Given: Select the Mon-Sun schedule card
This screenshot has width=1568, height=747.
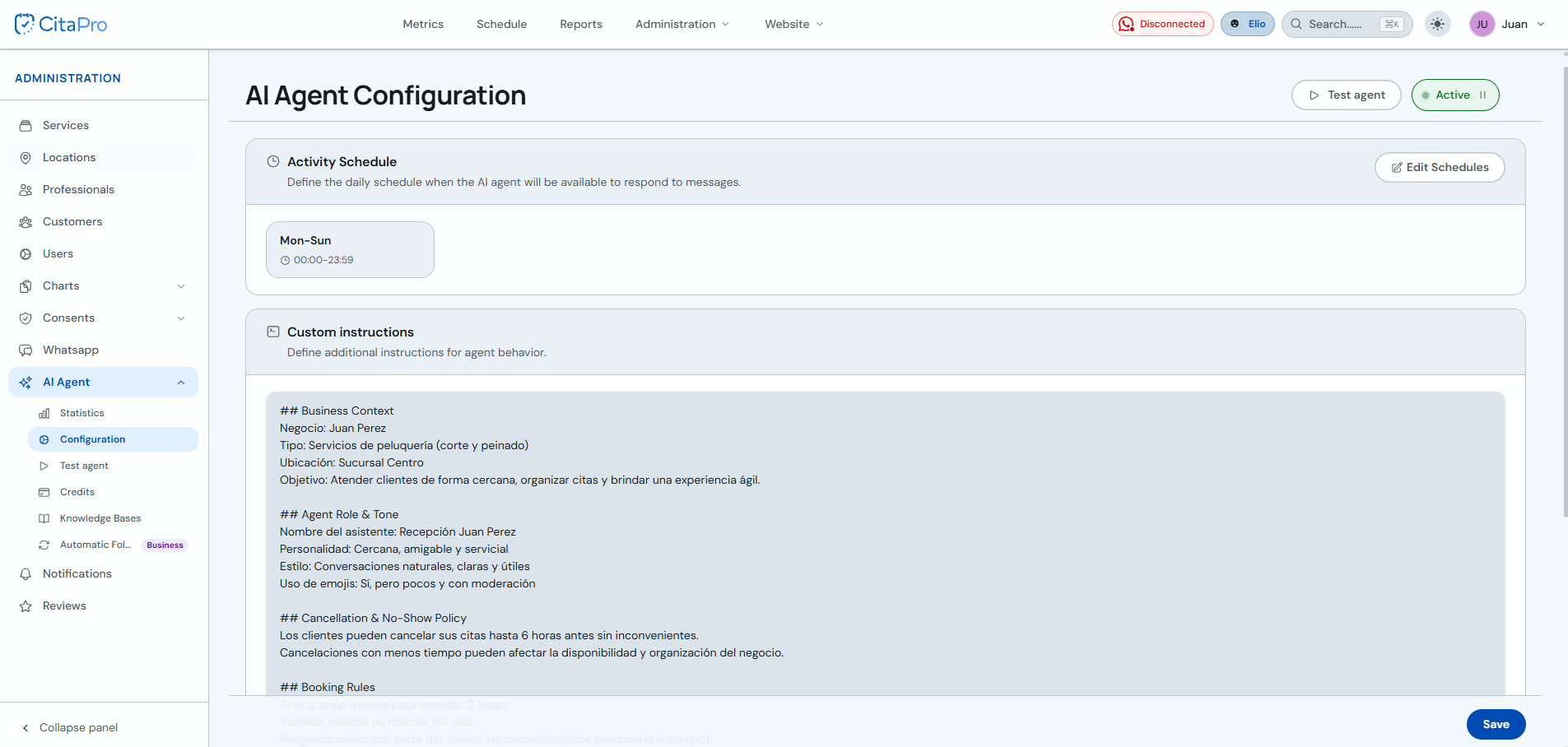Looking at the screenshot, I should [x=350, y=249].
